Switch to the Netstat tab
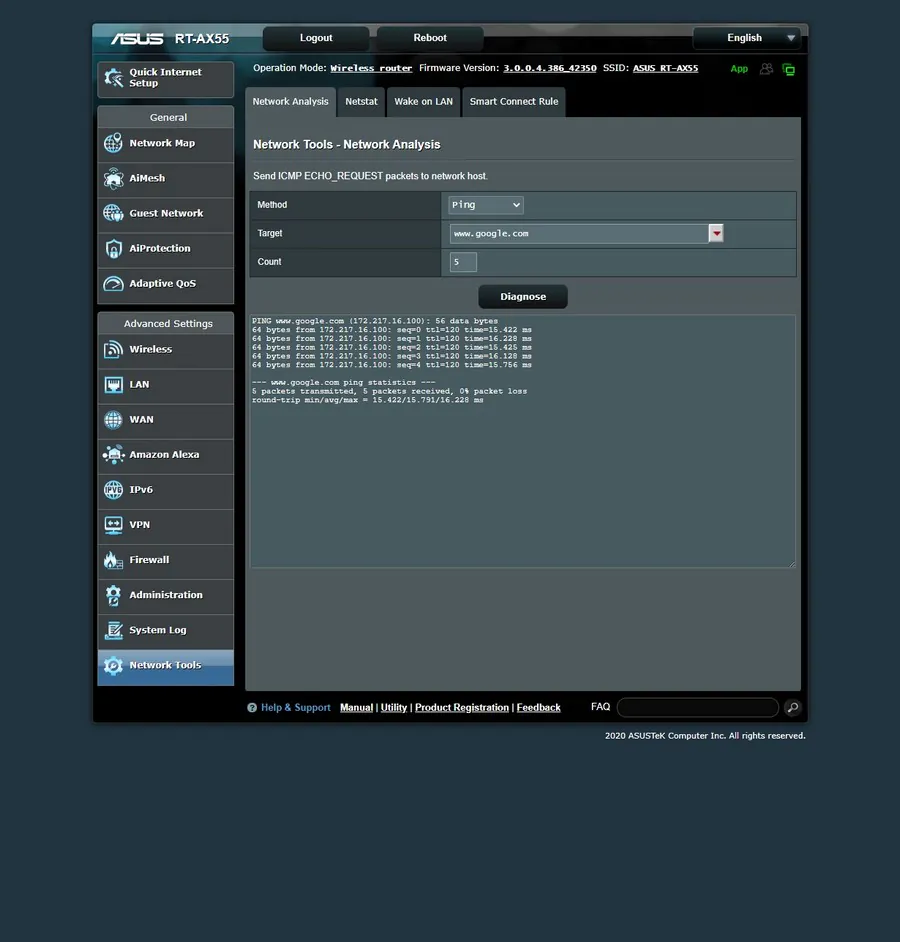This screenshot has width=900, height=942. [x=361, y=102]
